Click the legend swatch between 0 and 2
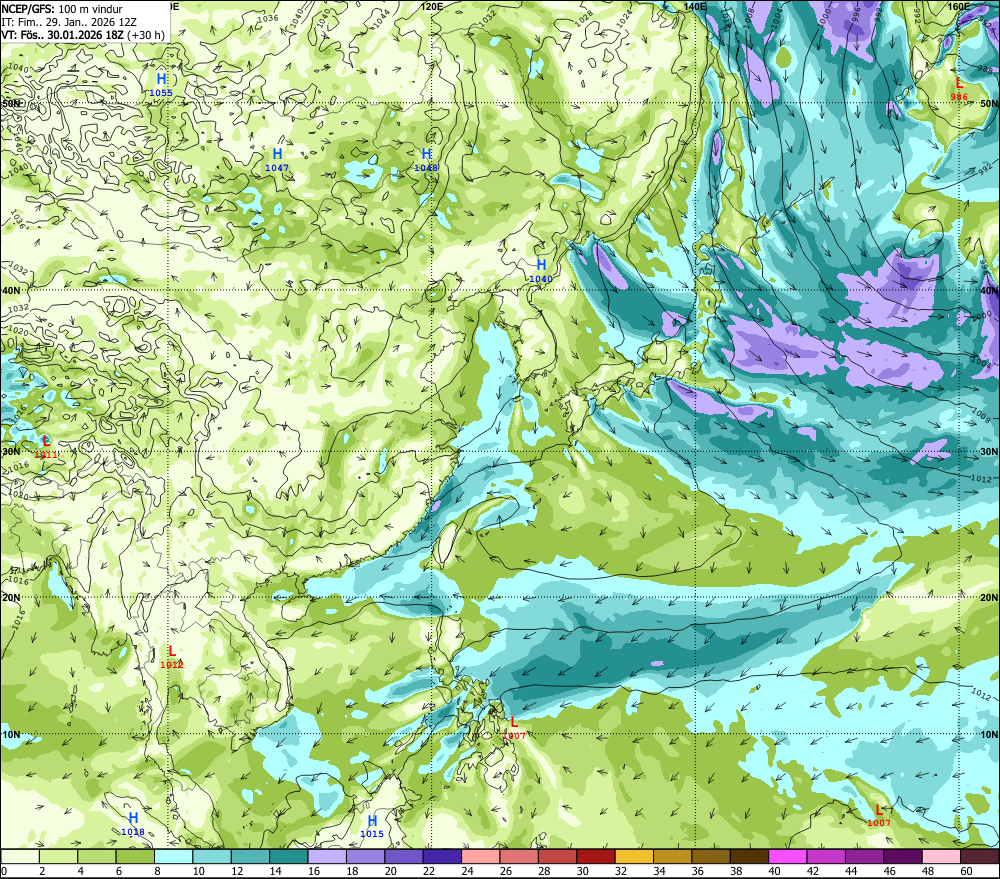 (20, 856)
